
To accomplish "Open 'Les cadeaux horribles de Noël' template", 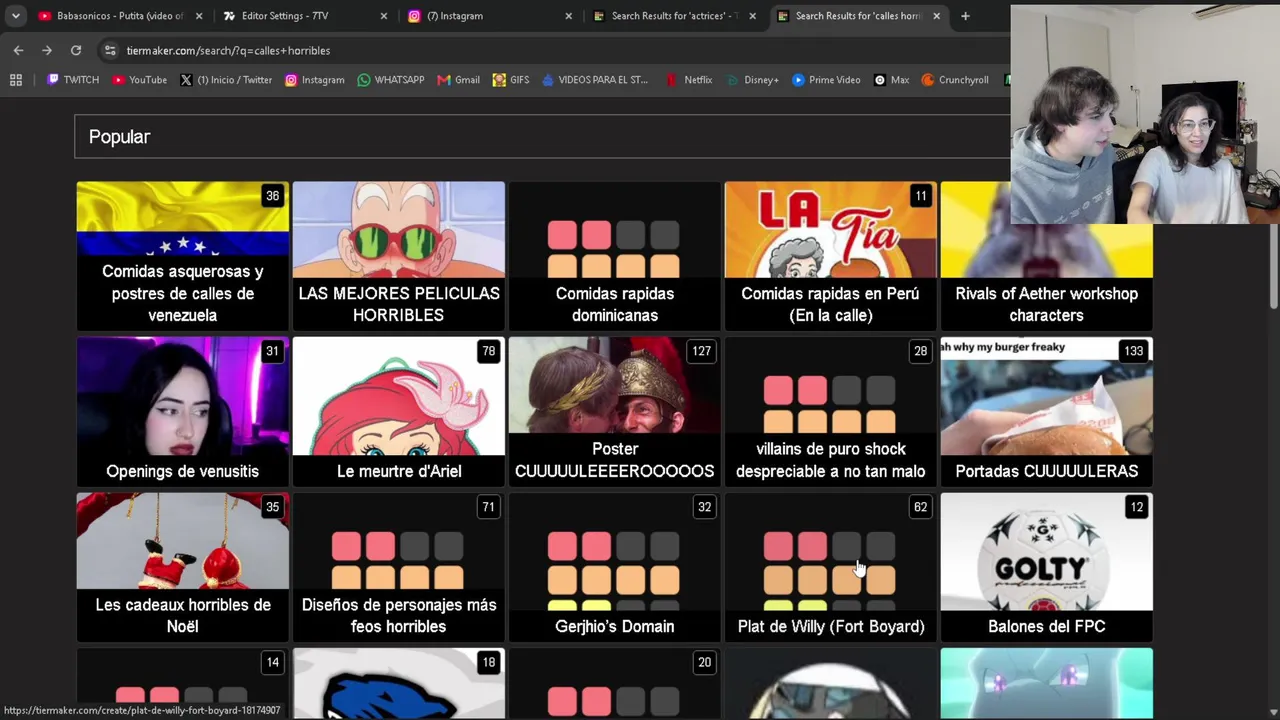I will tap(182, 567).
